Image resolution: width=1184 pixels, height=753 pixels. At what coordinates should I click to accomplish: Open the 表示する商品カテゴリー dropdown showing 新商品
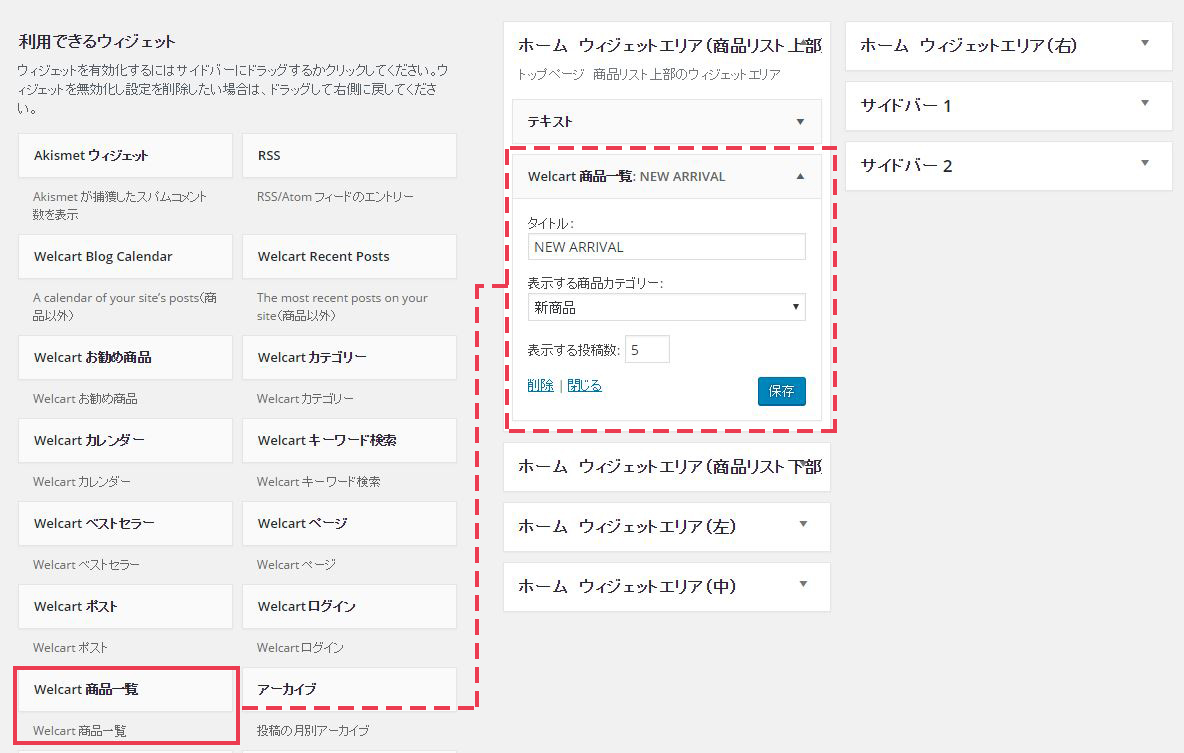click(667, 307)
